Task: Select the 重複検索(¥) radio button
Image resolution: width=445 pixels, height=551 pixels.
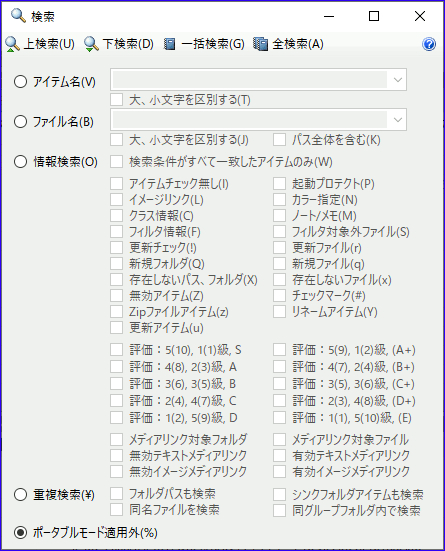Action: [x=20, y=494]
